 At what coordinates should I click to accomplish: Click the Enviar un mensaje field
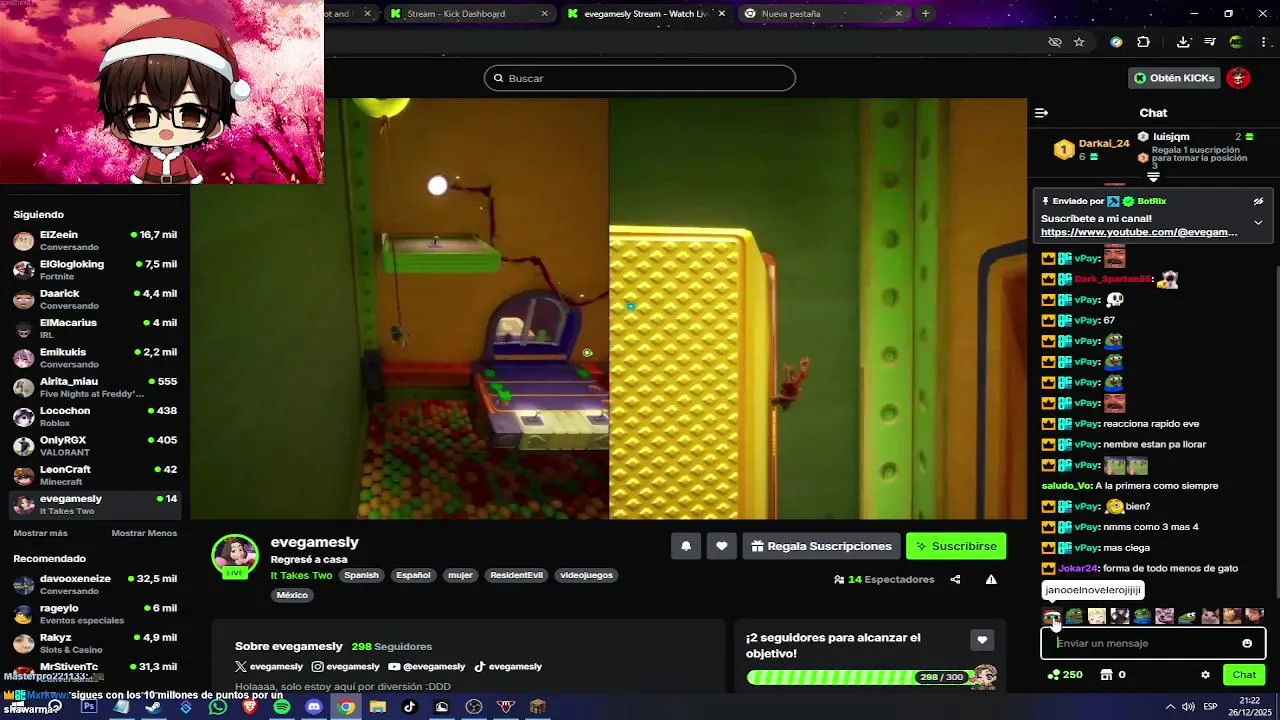(x=1153, y=643)
